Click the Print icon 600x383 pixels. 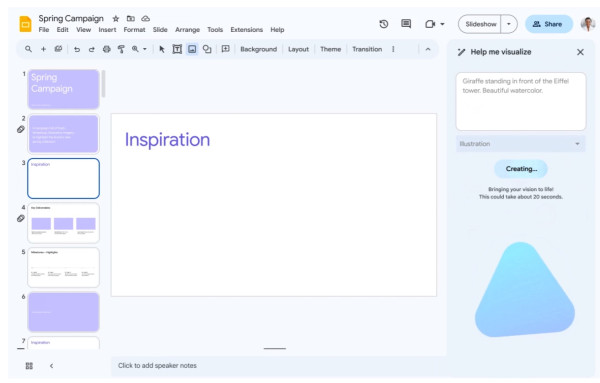coord(106,49)
